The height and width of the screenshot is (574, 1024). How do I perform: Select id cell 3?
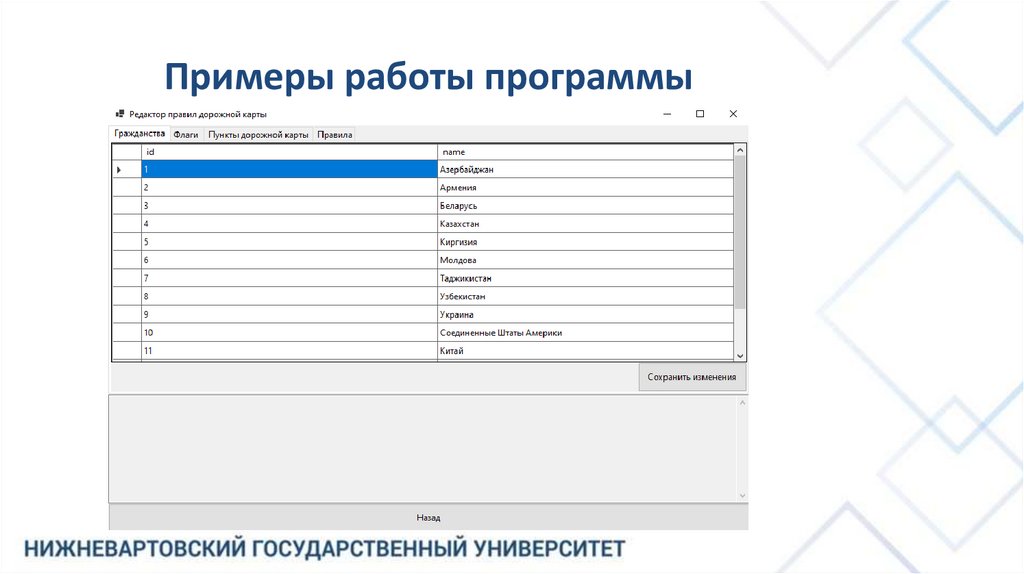[x=289, y=206]
